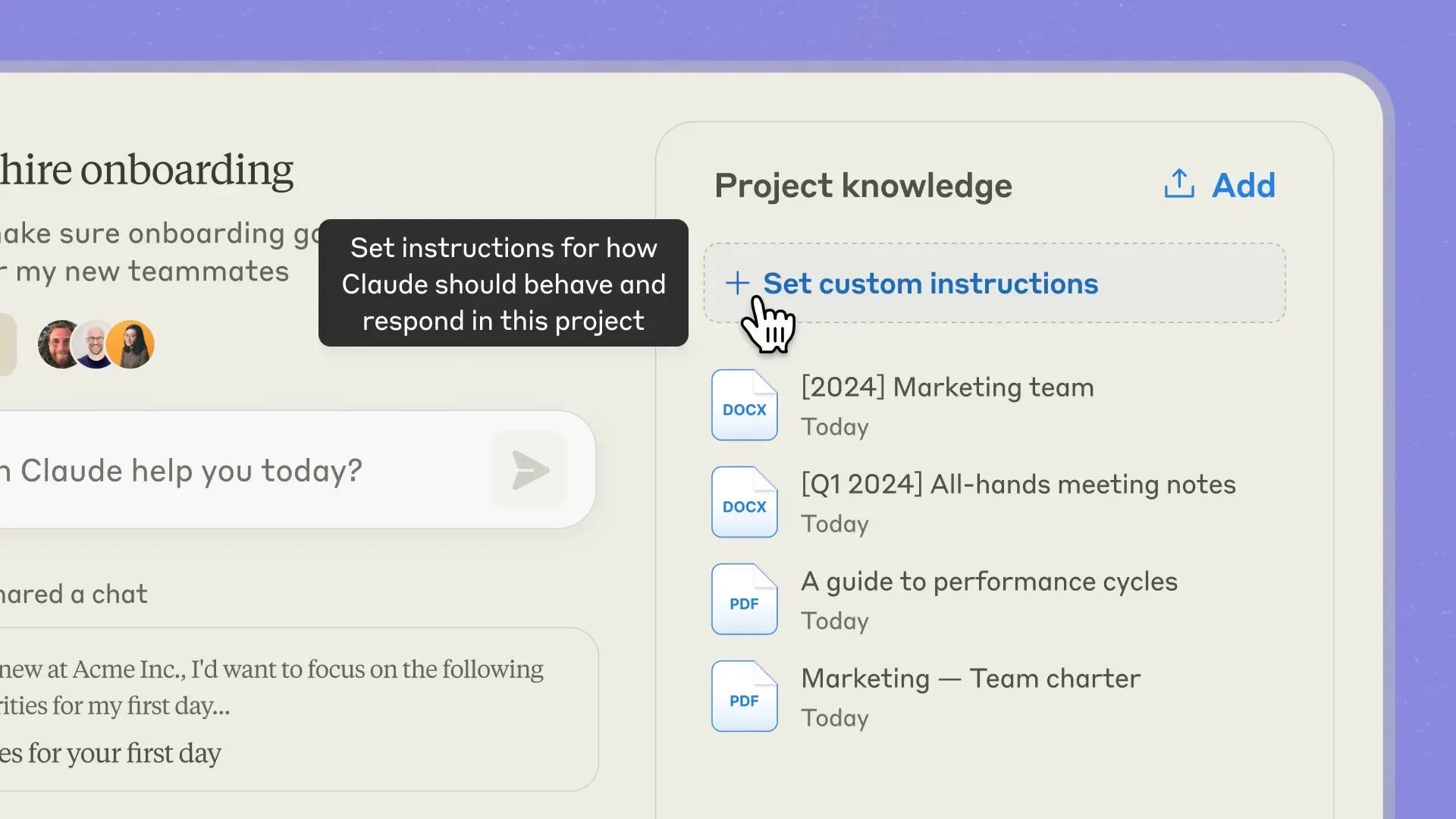The height and width of the screenshot is (819, 1456).
Task: Click the Add button in Project knowledge
Action: pos(1243,184)
